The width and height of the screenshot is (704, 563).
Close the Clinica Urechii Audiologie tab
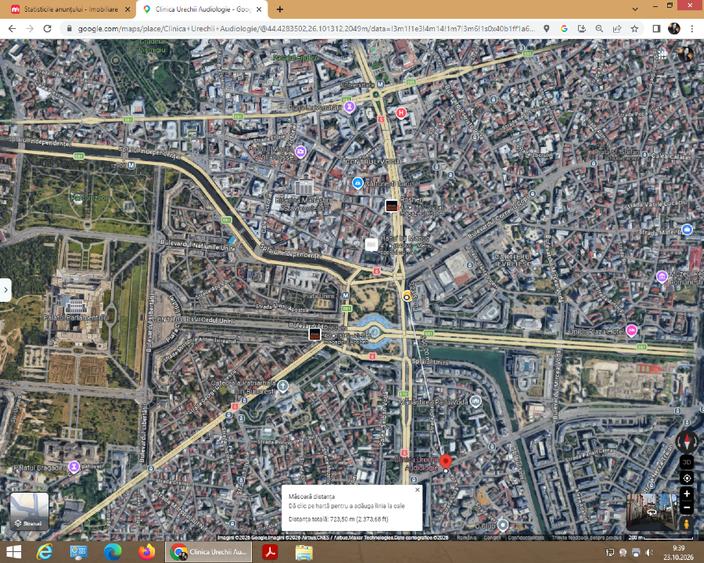259,9
